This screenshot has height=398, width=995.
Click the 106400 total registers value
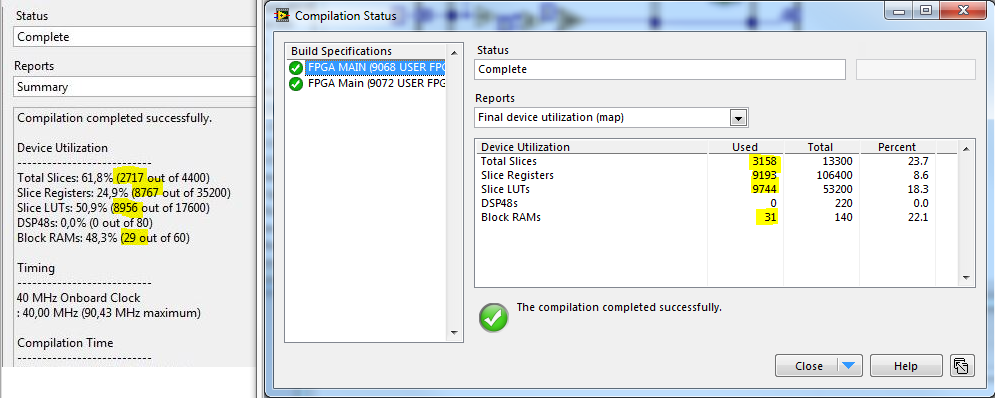click(x=834, y=175)
